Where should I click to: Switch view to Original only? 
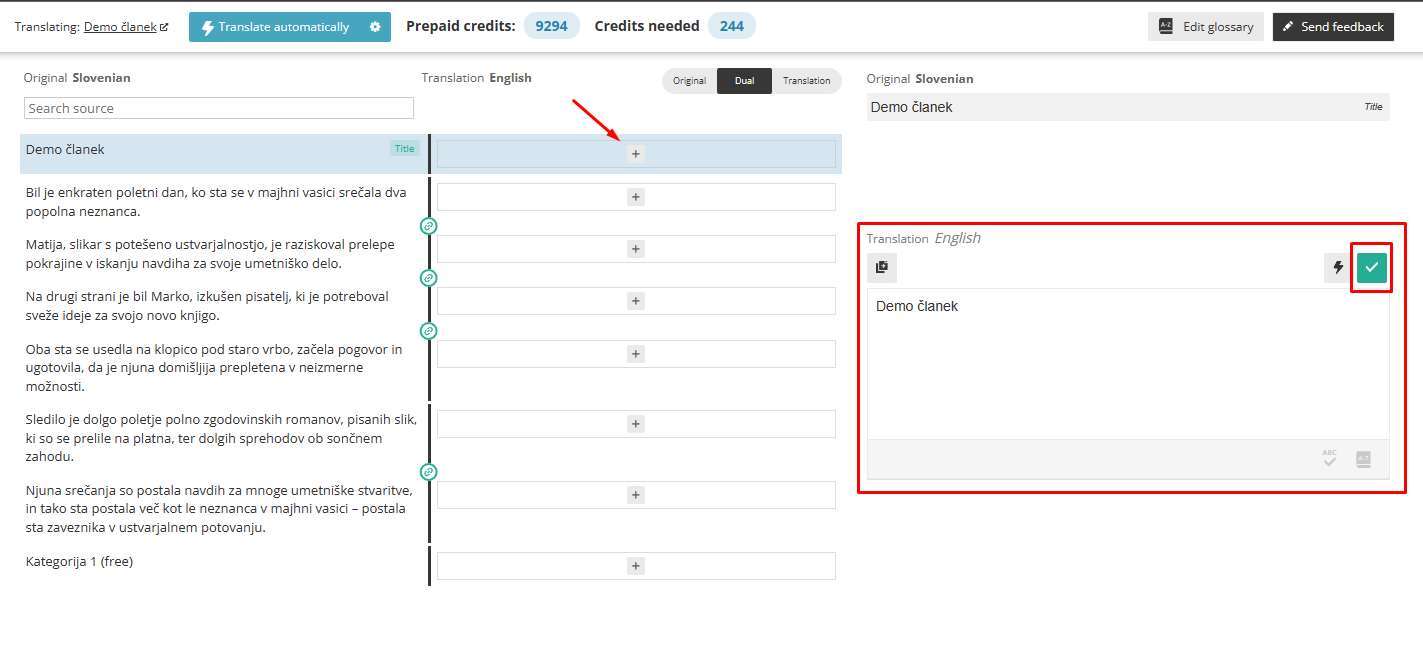[689, 81]
